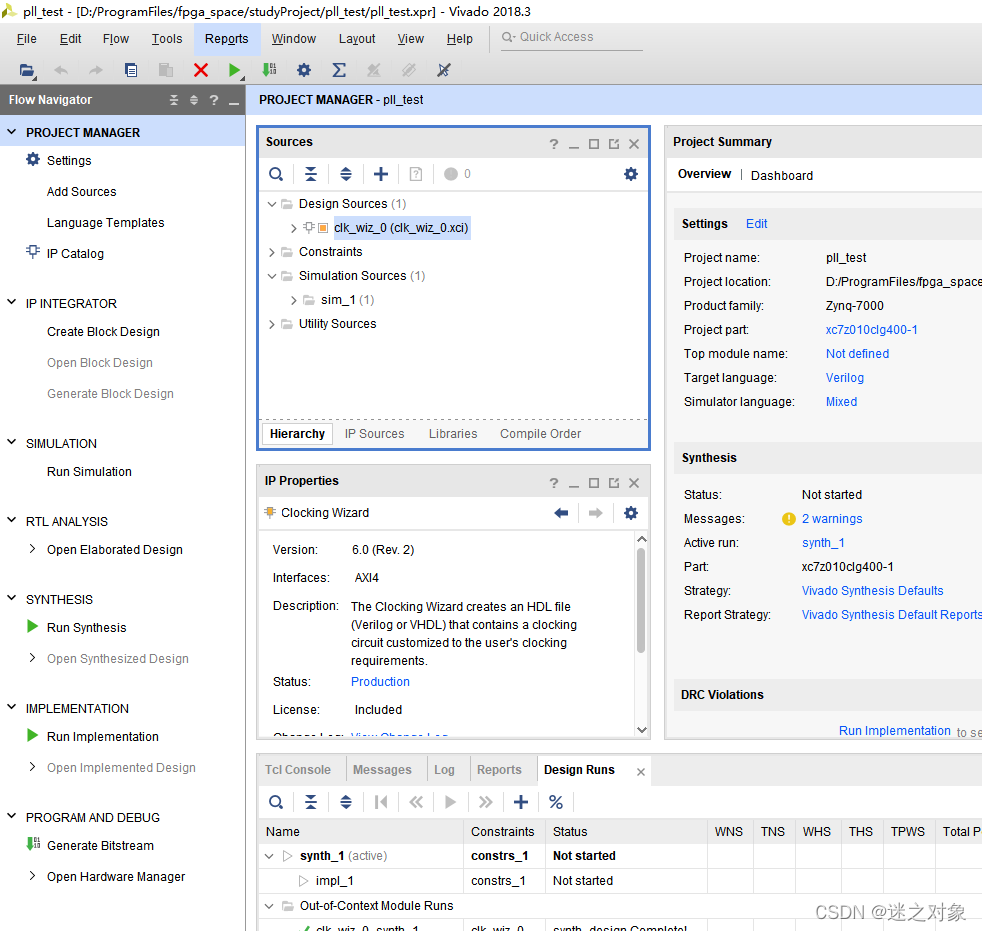Collapse the IP INTEGRATOR section
Screen dimensions: 982x931
coord(11,302)
